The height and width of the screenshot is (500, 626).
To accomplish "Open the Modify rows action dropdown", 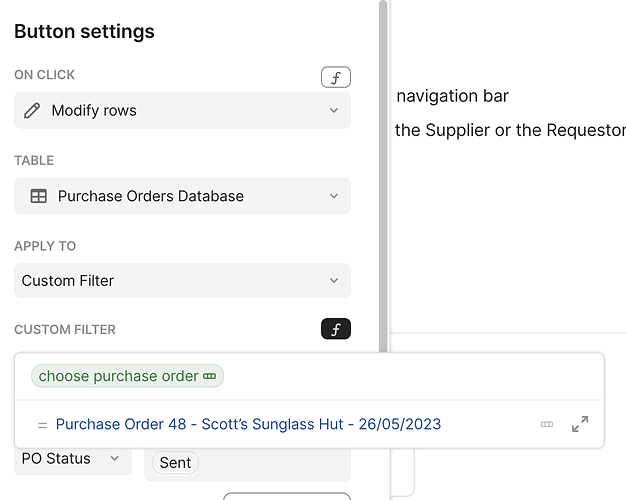I will click(182, 111).
